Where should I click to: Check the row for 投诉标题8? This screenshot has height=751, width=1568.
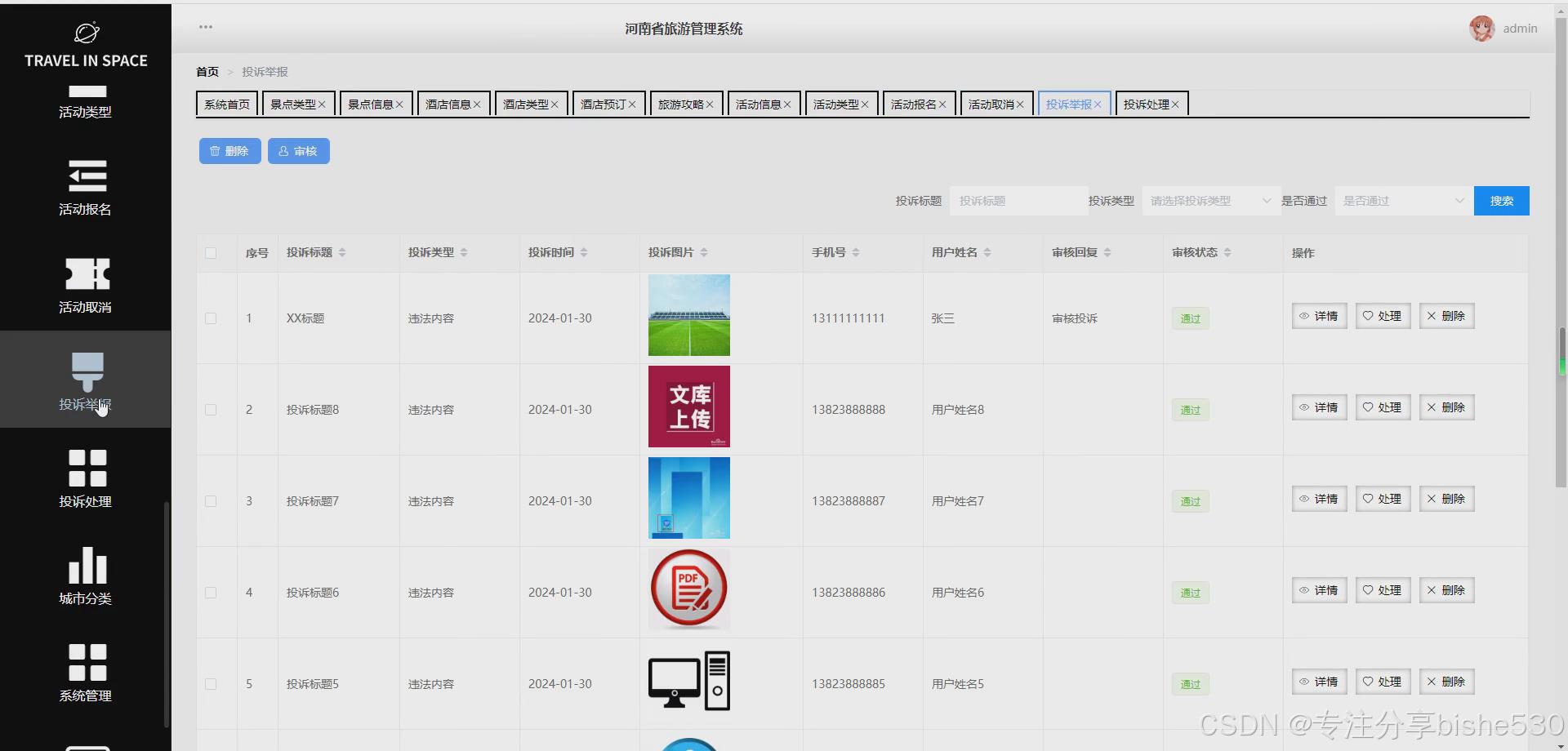[211, 410]
